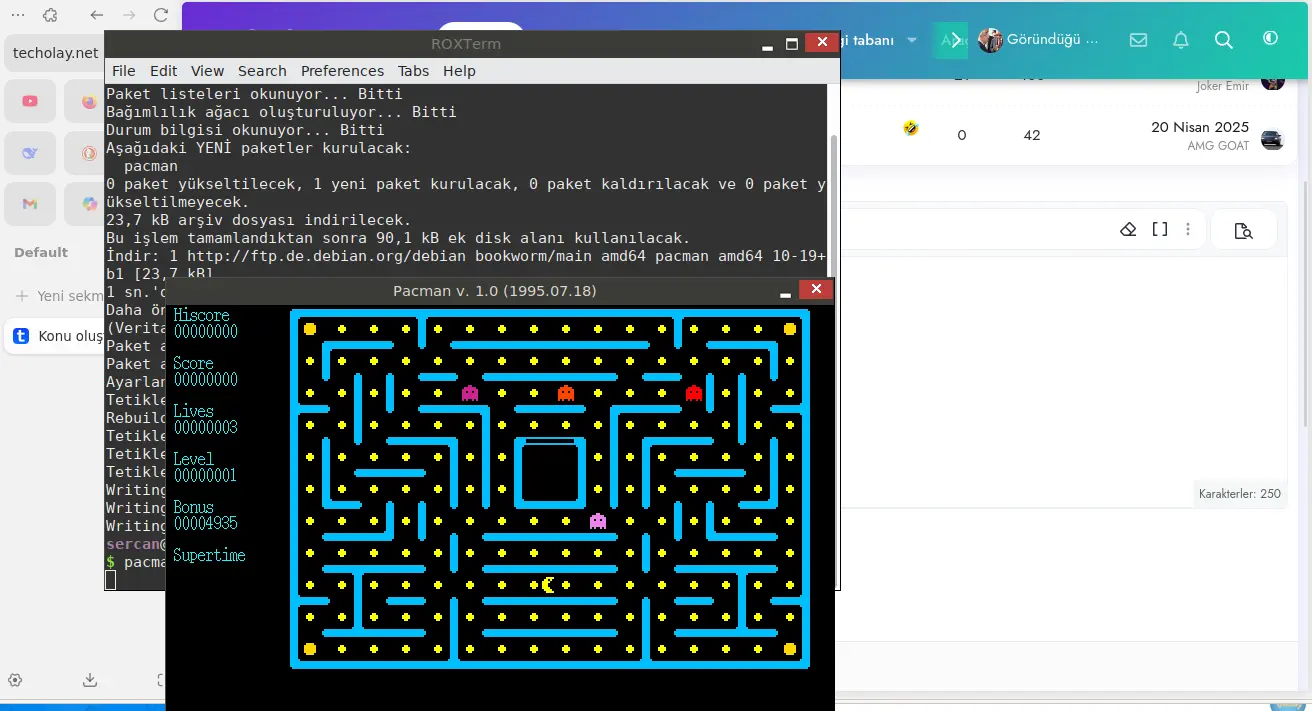Click the Bonus value 00004935
1312x711 pixels.
(x=205, y=524)
